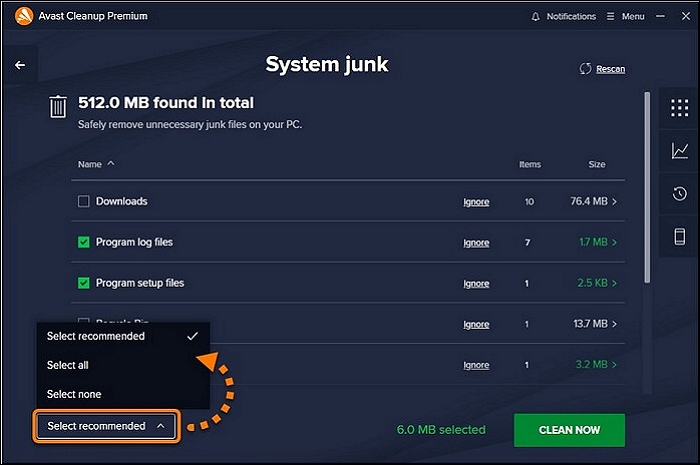This screenshot has width=700, height=465.
Task: Click the Rescan link
Action: 610,69
